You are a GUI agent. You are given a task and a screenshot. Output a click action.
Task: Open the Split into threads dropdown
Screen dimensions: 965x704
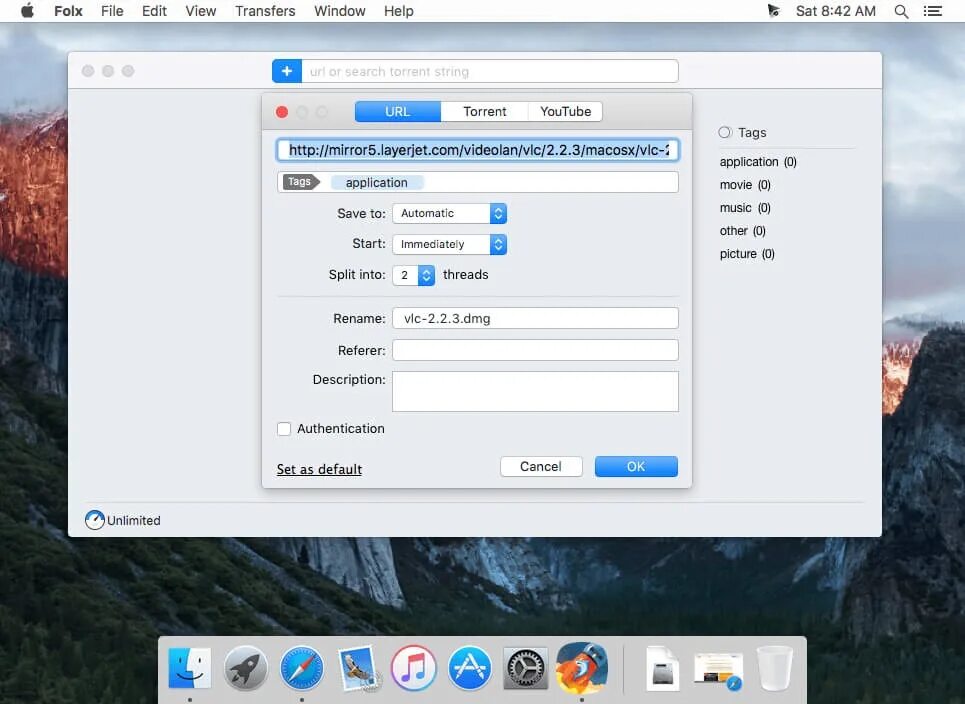tap(414, 275)
